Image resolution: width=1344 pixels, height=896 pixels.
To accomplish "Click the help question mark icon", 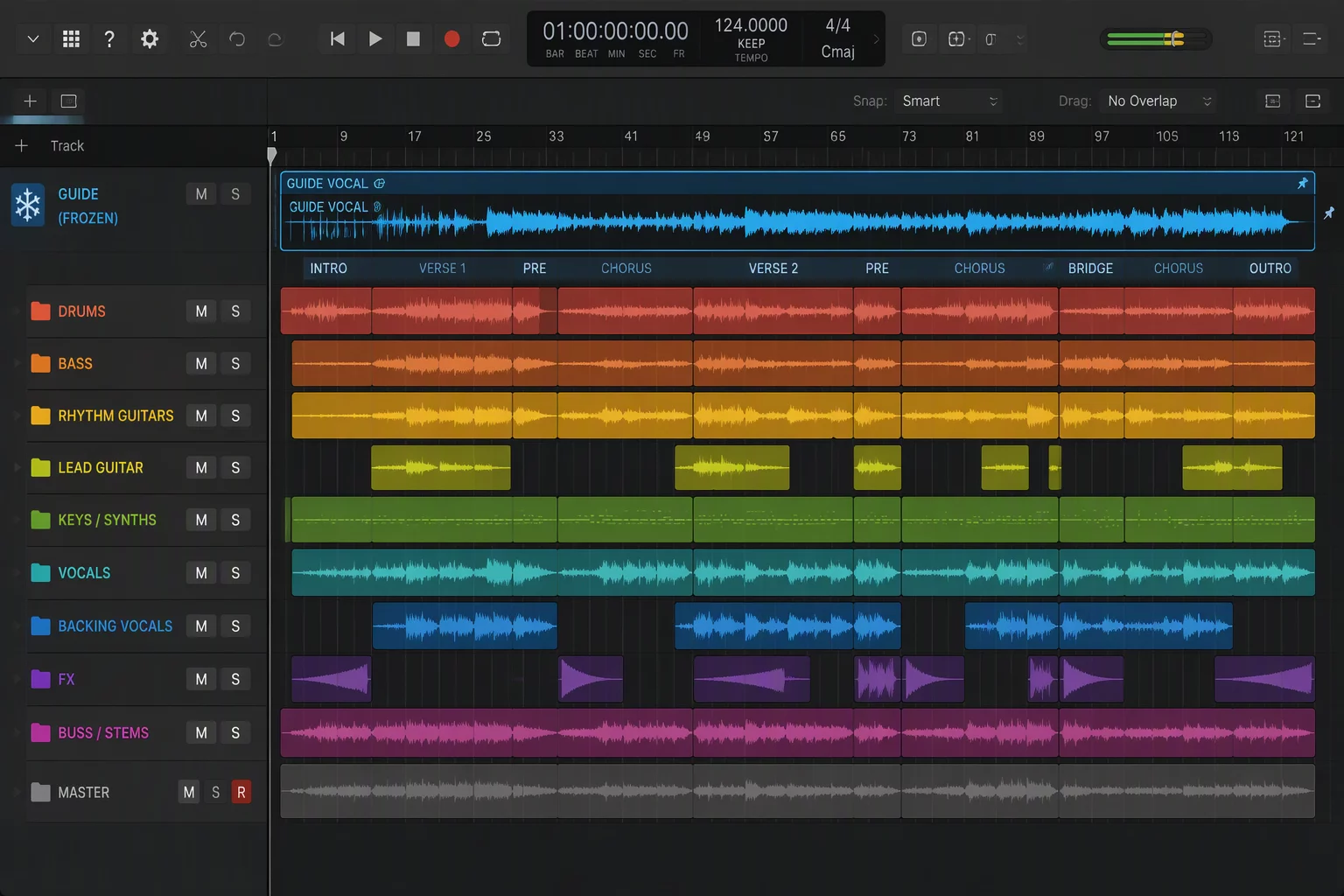I will click(109, 38).
